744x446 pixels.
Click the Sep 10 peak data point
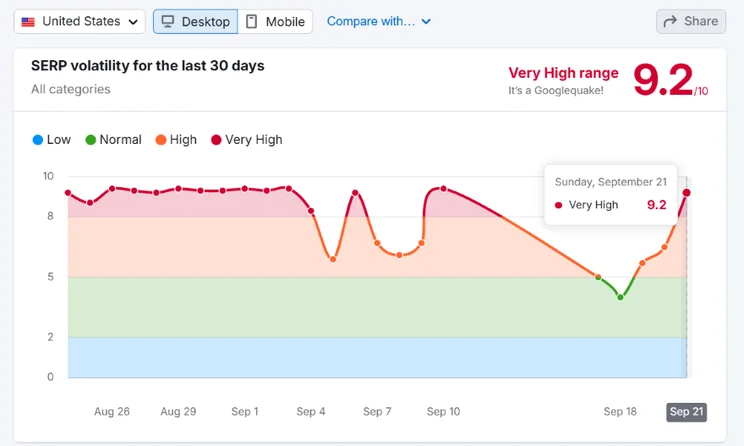(444, 188)
